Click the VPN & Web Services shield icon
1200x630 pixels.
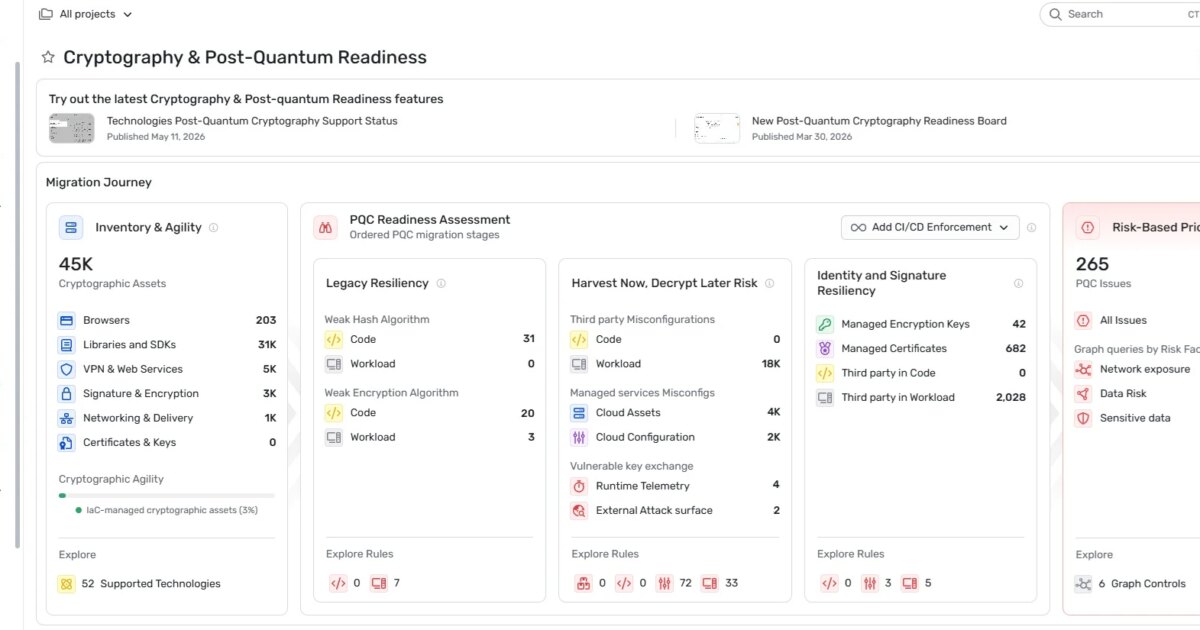67,369
